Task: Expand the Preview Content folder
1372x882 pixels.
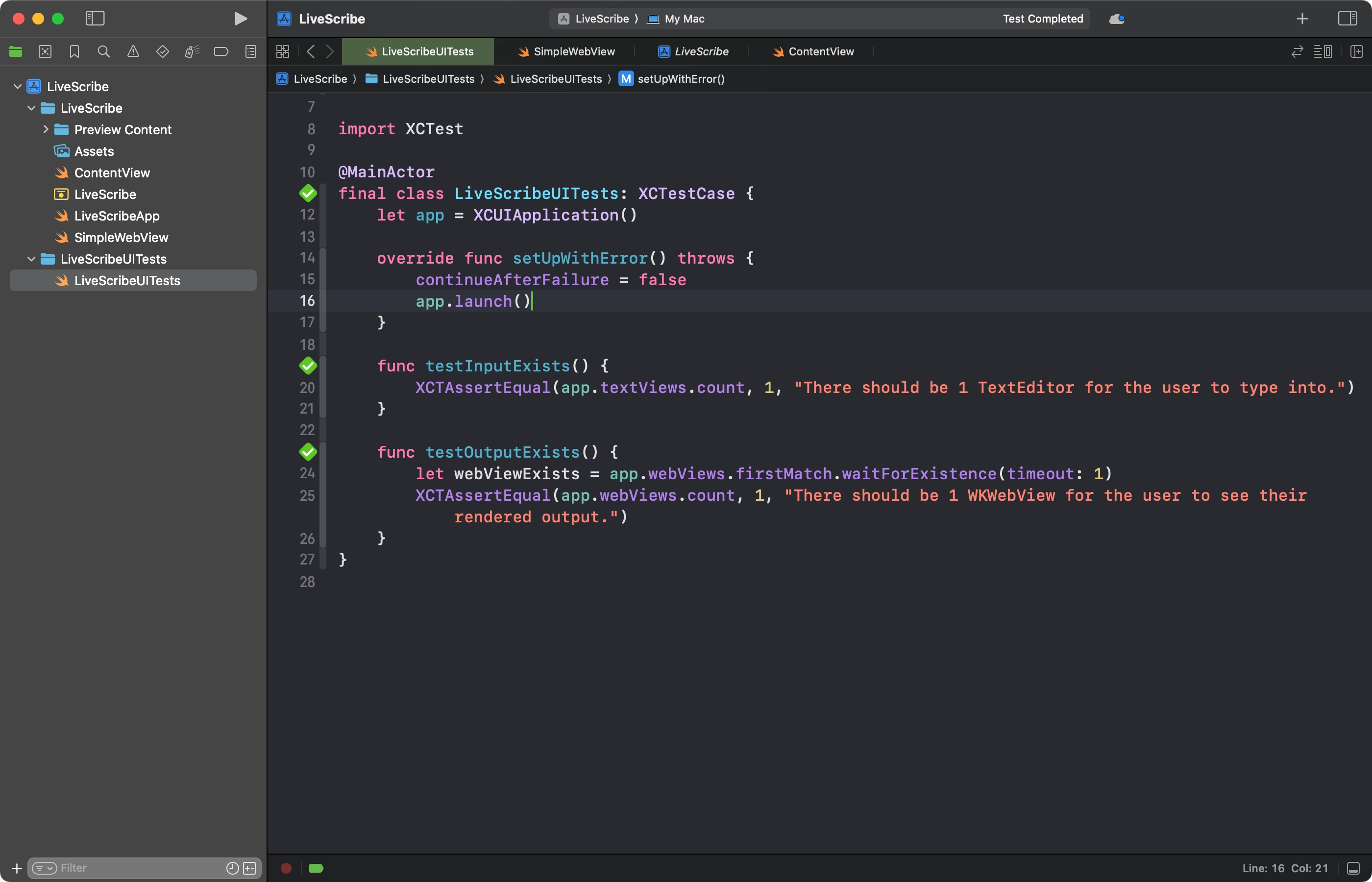Action: tap(46, 129)
